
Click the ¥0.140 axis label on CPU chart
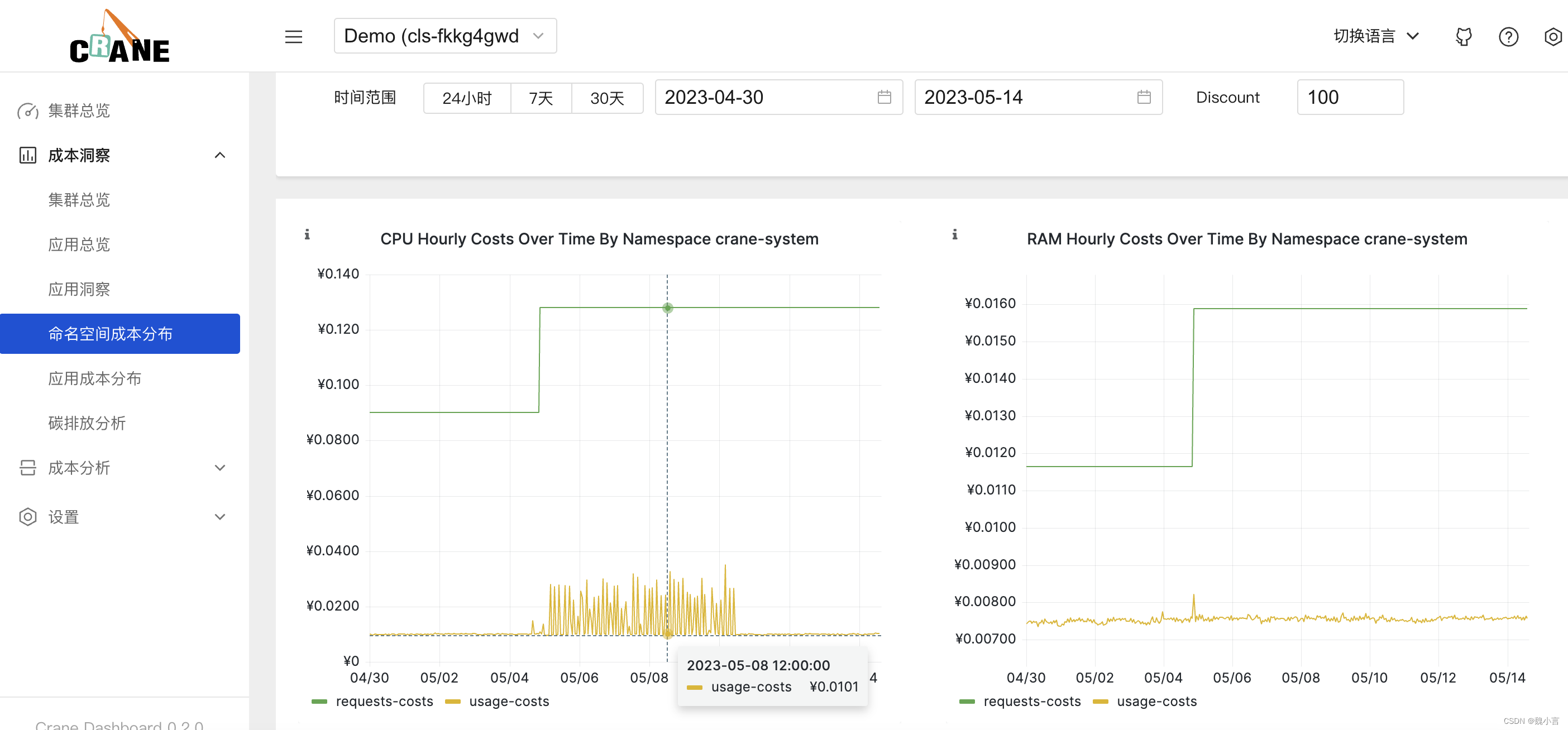pos(338,273)
